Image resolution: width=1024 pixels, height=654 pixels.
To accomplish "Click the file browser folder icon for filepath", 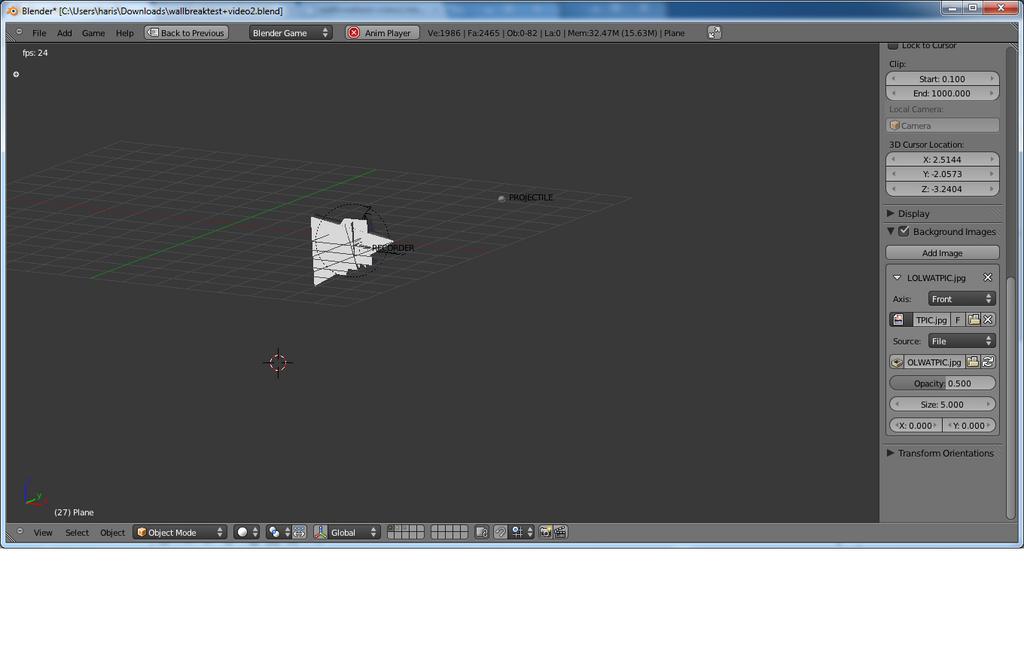I will 972,362.
